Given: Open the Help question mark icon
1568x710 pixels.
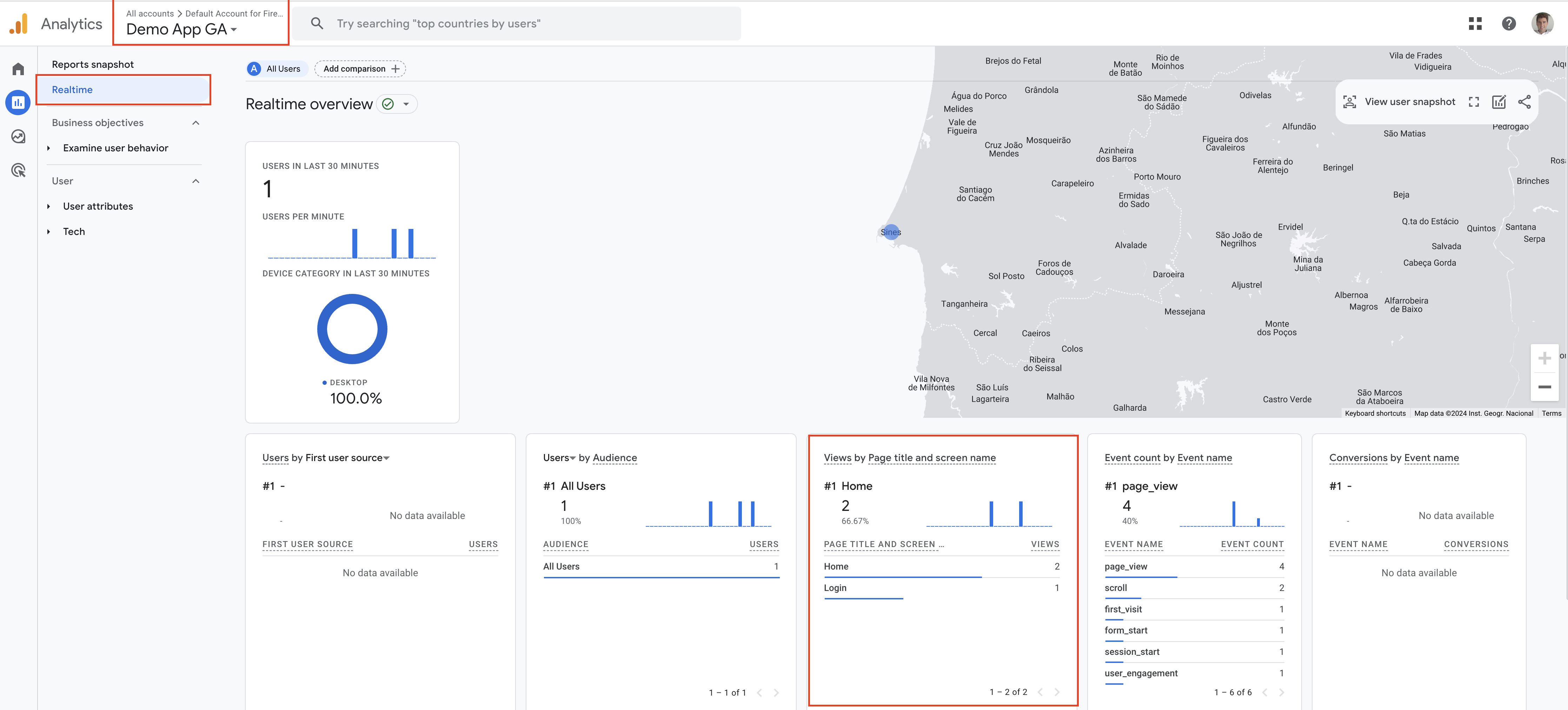Looking at the screenshot, I should [x=1508, y=24].
